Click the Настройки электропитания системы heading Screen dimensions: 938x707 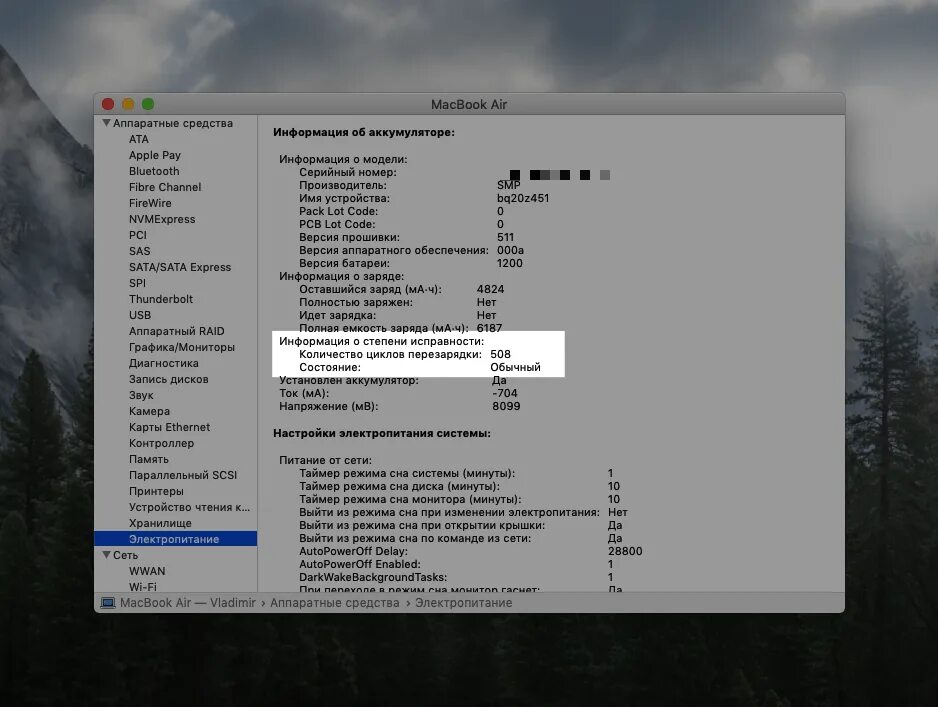[x=382, y=433]
